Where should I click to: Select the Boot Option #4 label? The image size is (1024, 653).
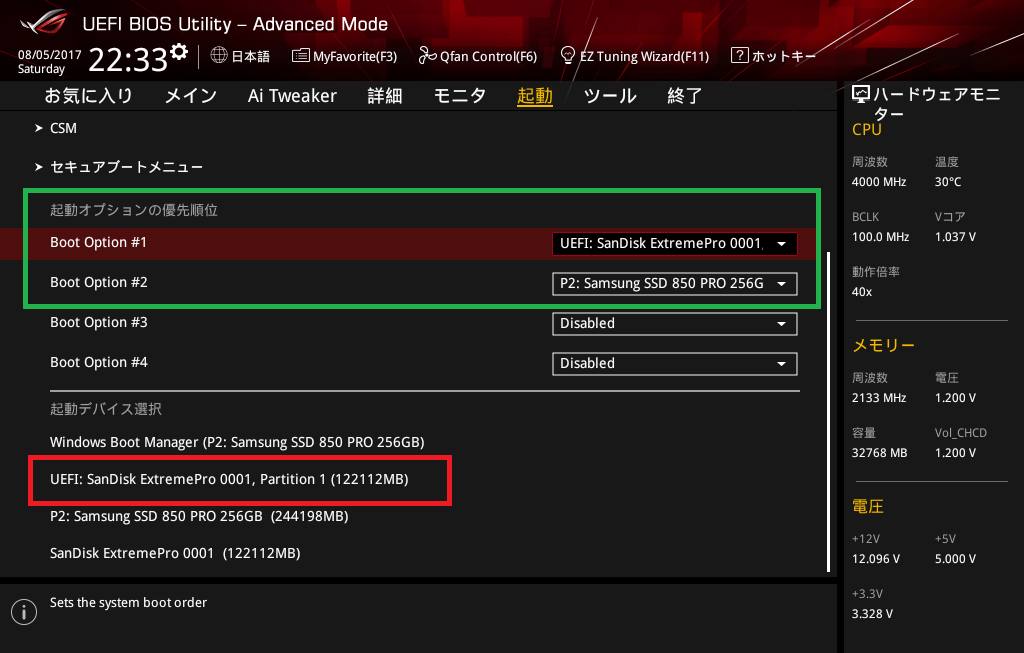tap(99, 362)
